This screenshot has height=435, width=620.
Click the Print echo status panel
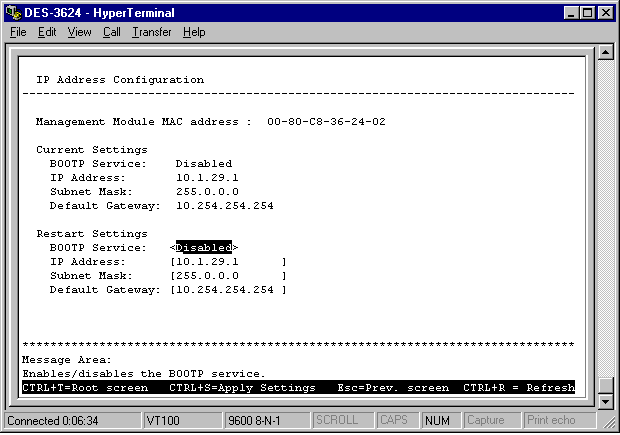[550, 420]
